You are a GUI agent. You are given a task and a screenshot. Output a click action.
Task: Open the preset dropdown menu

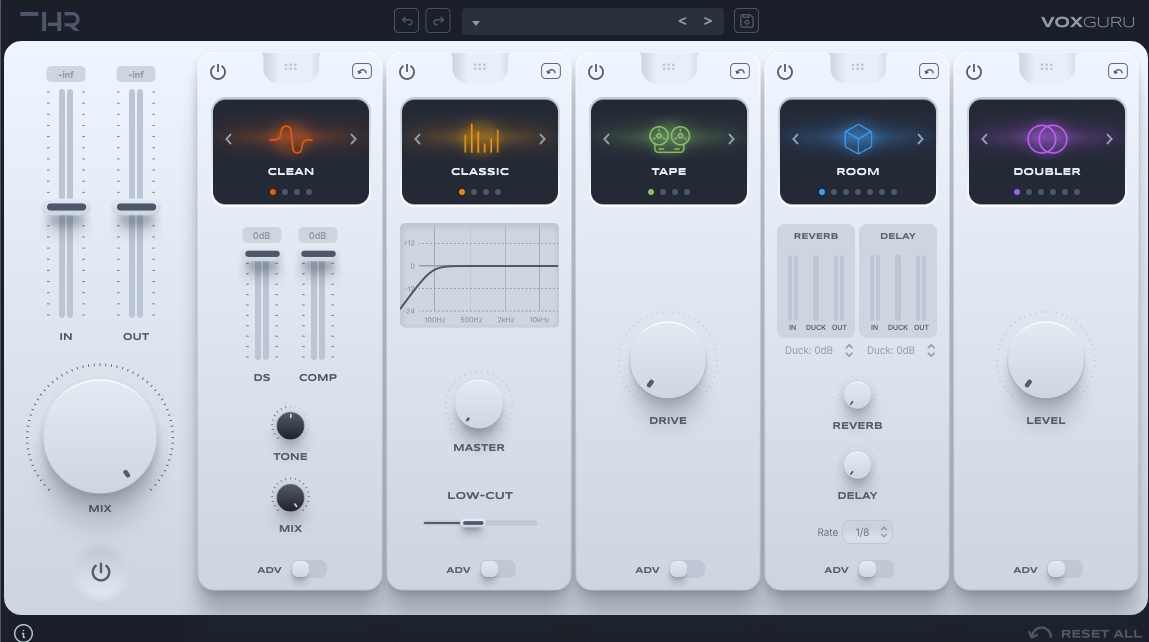click(476, 22)
